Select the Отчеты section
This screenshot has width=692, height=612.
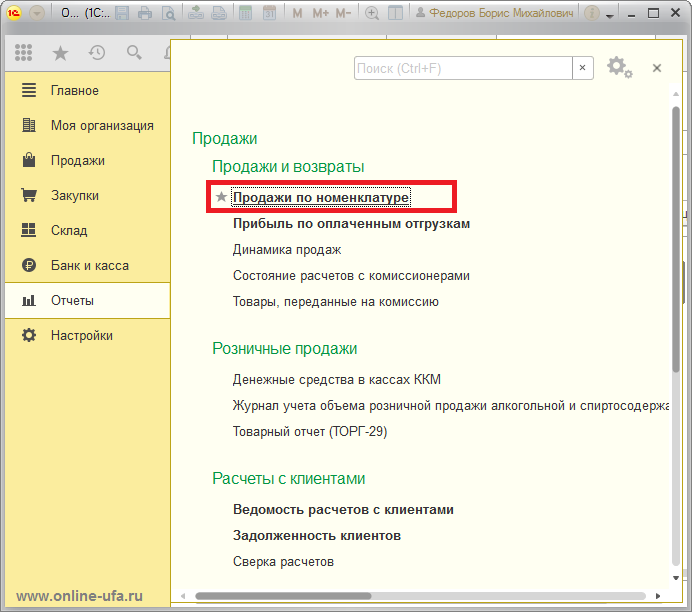tap(88, 300)
